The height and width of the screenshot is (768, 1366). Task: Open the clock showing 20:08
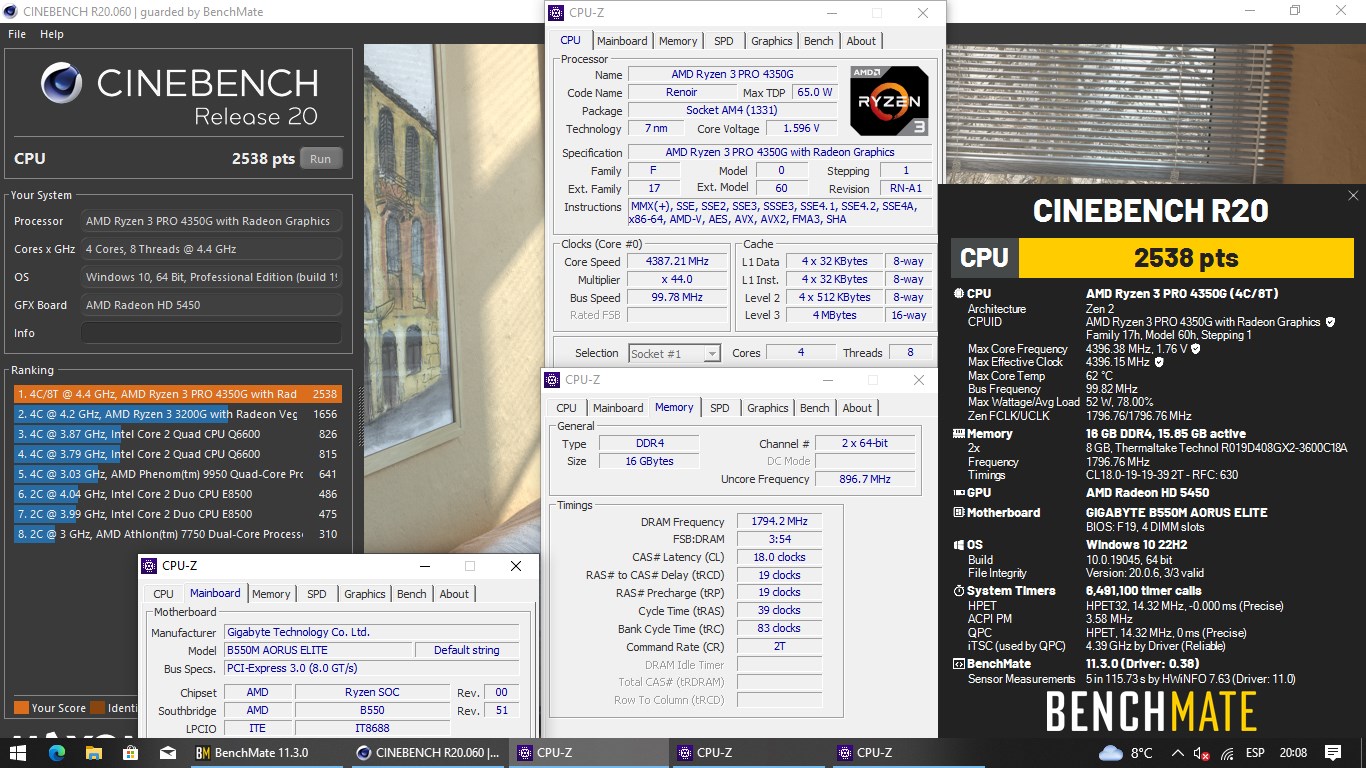click(x=1293, y=753)
